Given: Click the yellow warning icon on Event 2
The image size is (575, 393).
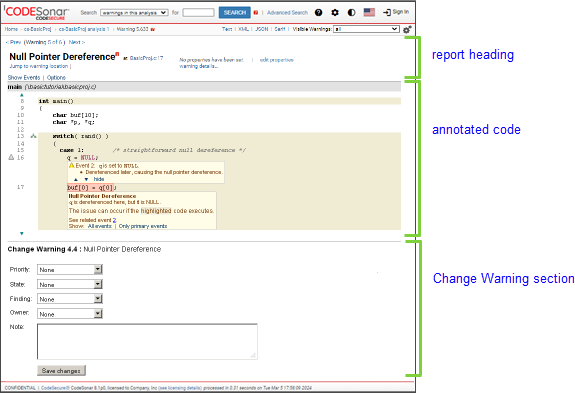Looking at the screenshot, I should click(72, 165).
